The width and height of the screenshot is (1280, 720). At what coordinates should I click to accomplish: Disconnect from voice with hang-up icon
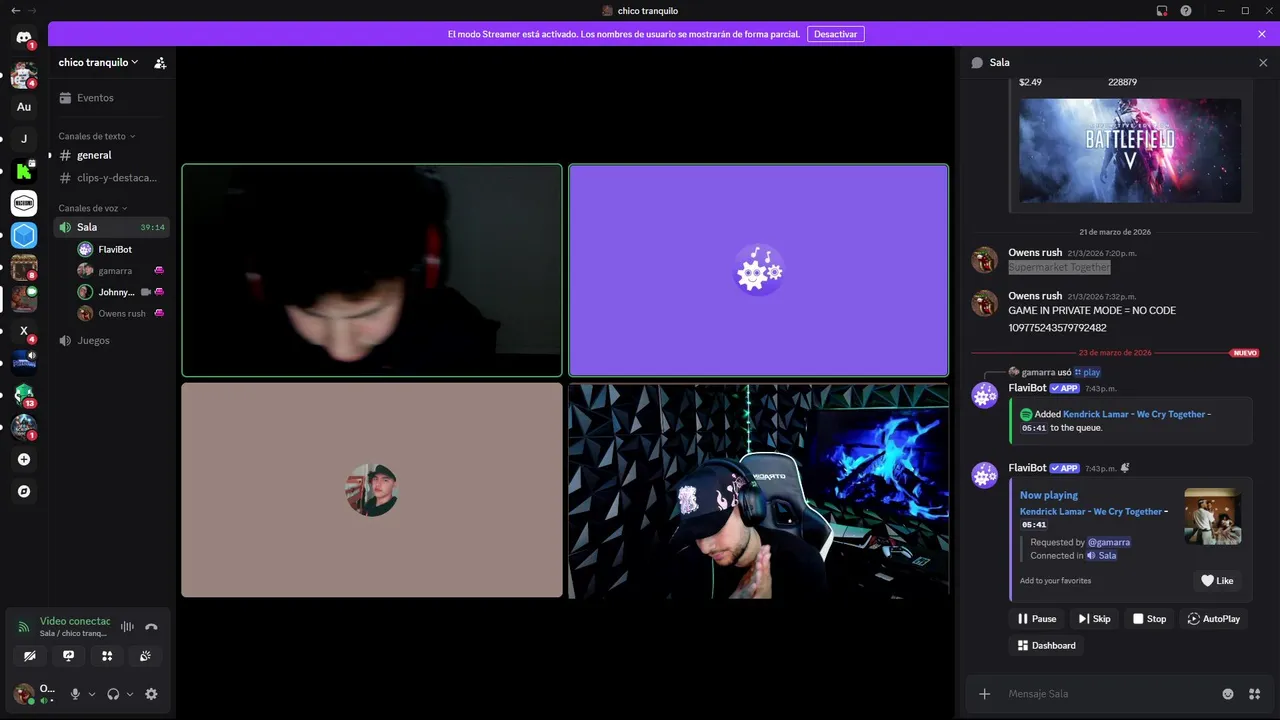click(151, 627)
